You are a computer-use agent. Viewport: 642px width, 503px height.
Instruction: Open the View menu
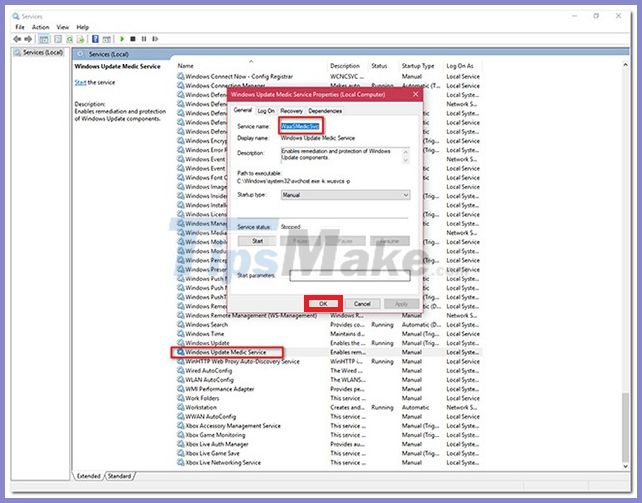pyautogui.click(x=63, y=27)
